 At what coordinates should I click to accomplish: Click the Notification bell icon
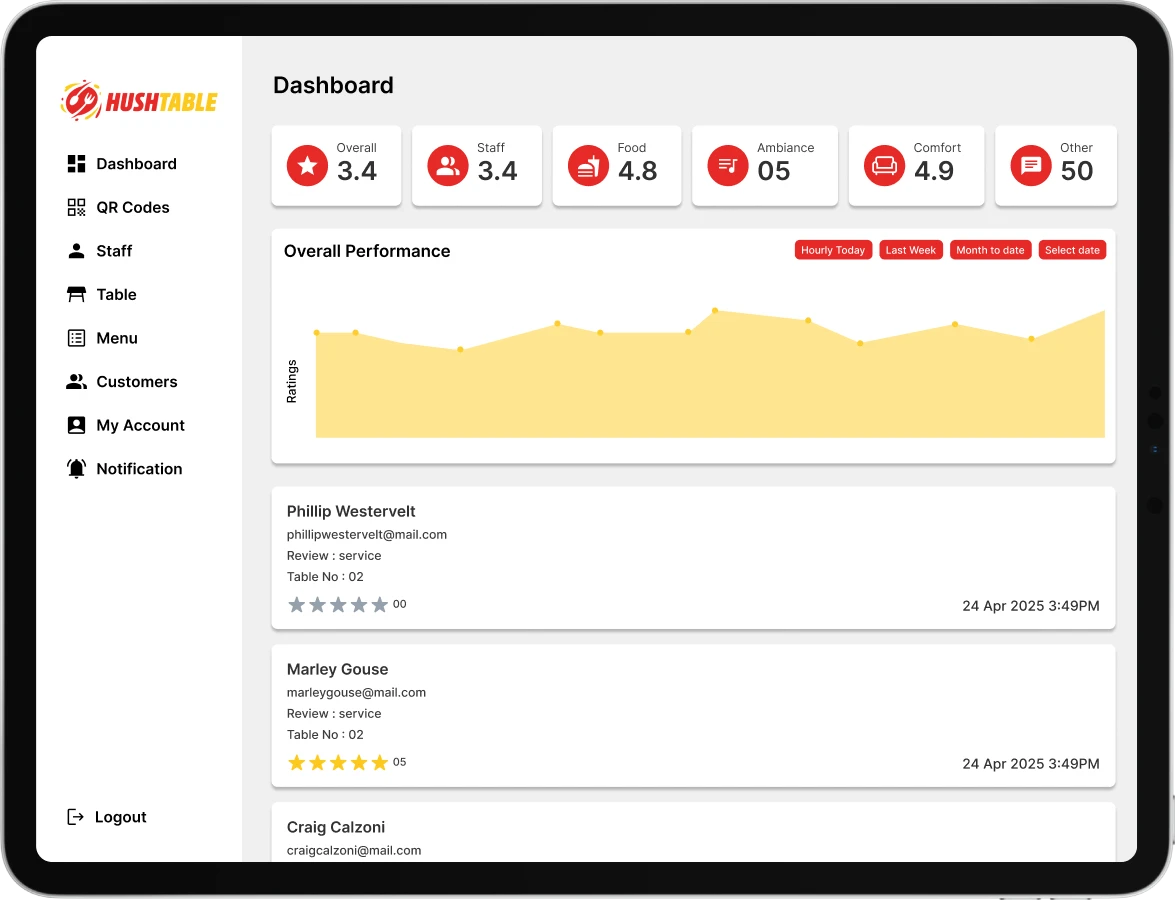[76, 468]
